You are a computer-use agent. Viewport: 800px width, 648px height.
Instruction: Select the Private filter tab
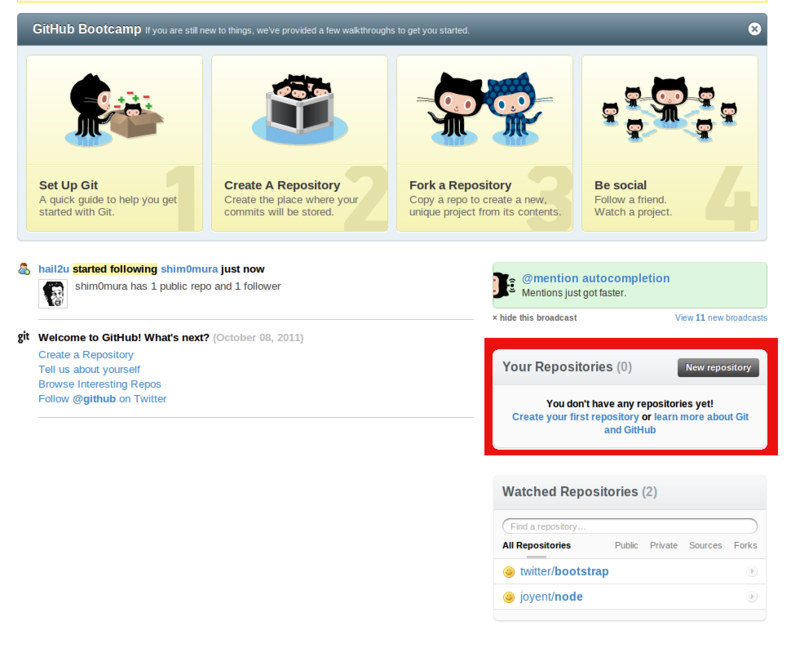pos(663,545)
